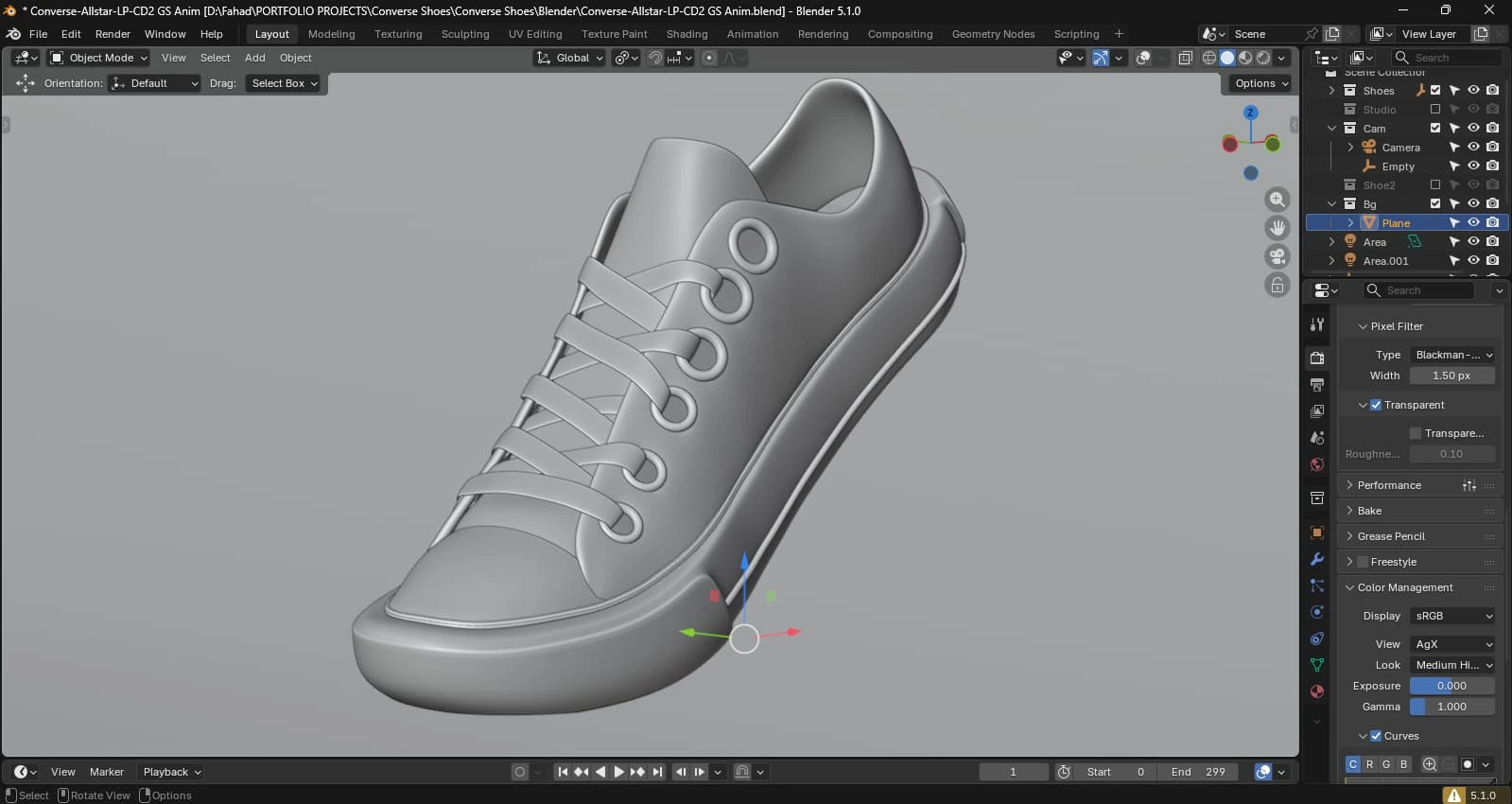Play the animation forward
The image size is (1512, 804).
[618, 772]
